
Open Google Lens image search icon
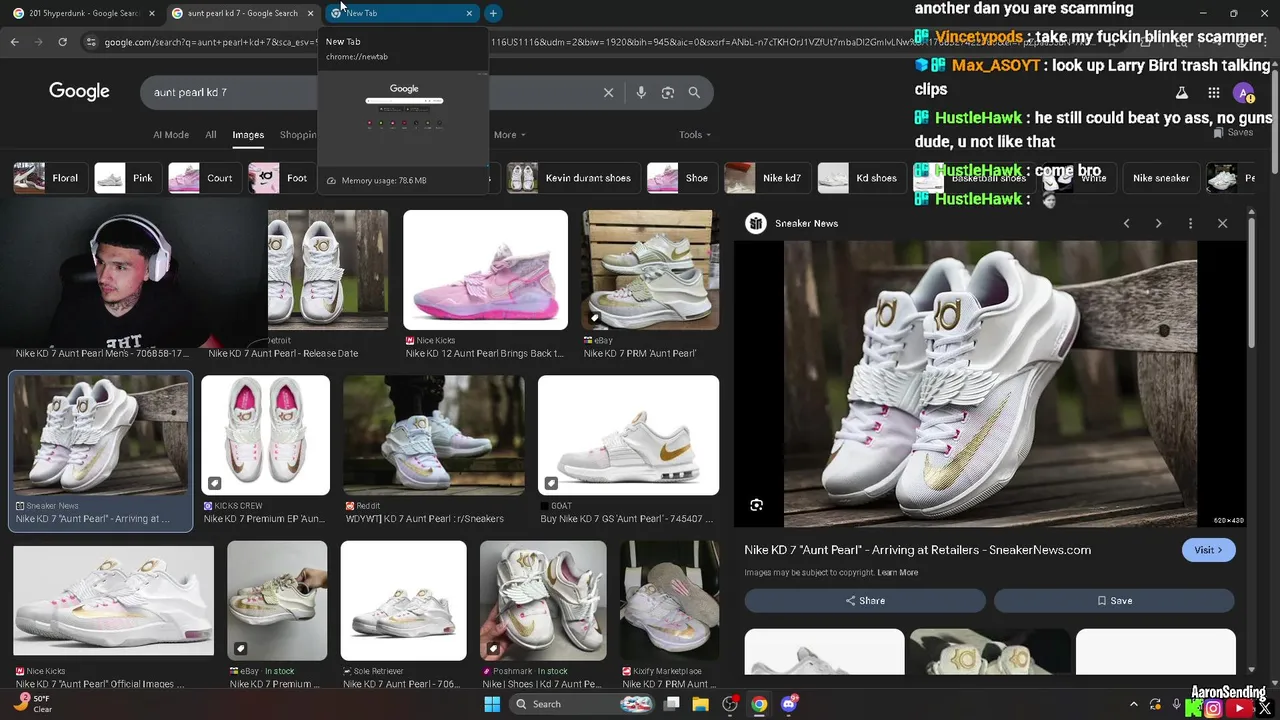[x=667, y=92]
